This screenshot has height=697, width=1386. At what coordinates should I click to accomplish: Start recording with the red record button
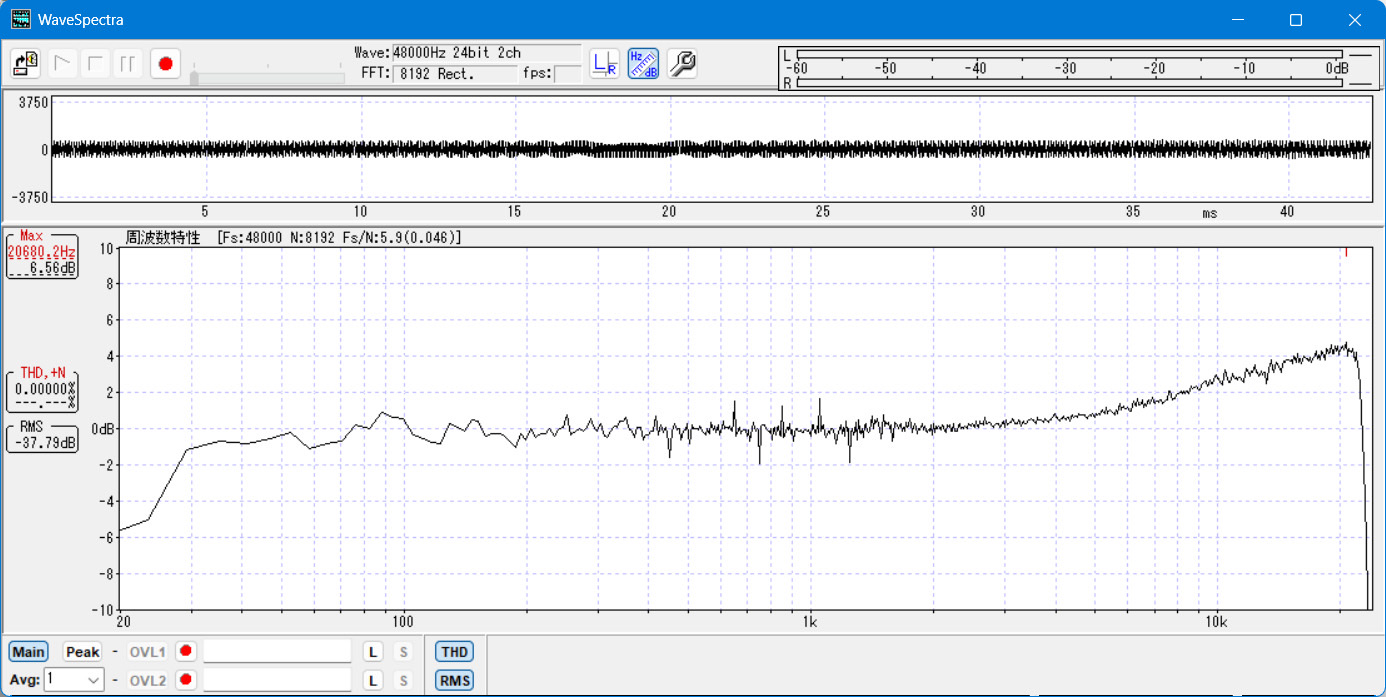(x=165, y=64)
